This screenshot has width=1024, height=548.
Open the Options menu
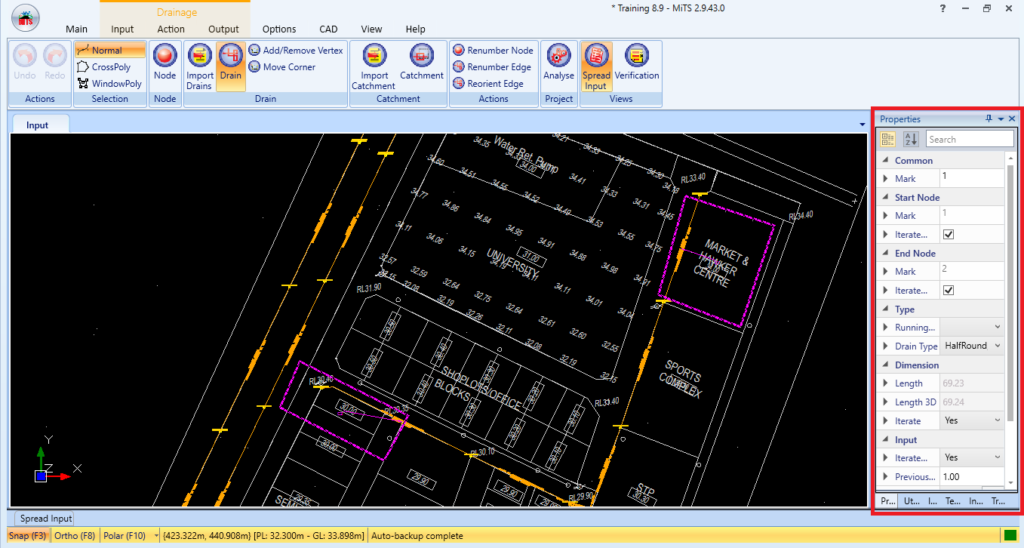[279, 29]
